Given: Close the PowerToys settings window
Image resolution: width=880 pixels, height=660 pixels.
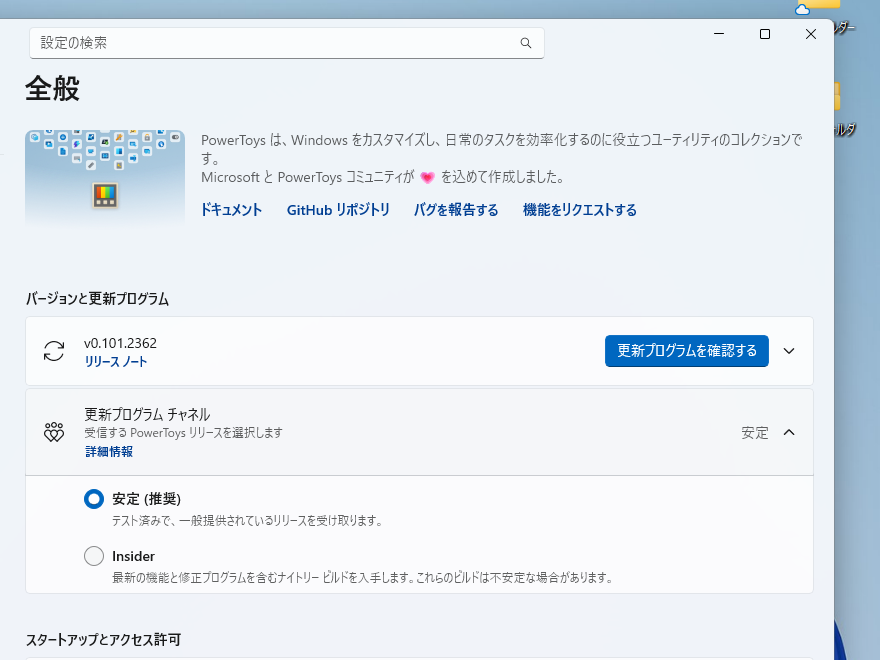Looking at the screenshot, I should point(810,34).
